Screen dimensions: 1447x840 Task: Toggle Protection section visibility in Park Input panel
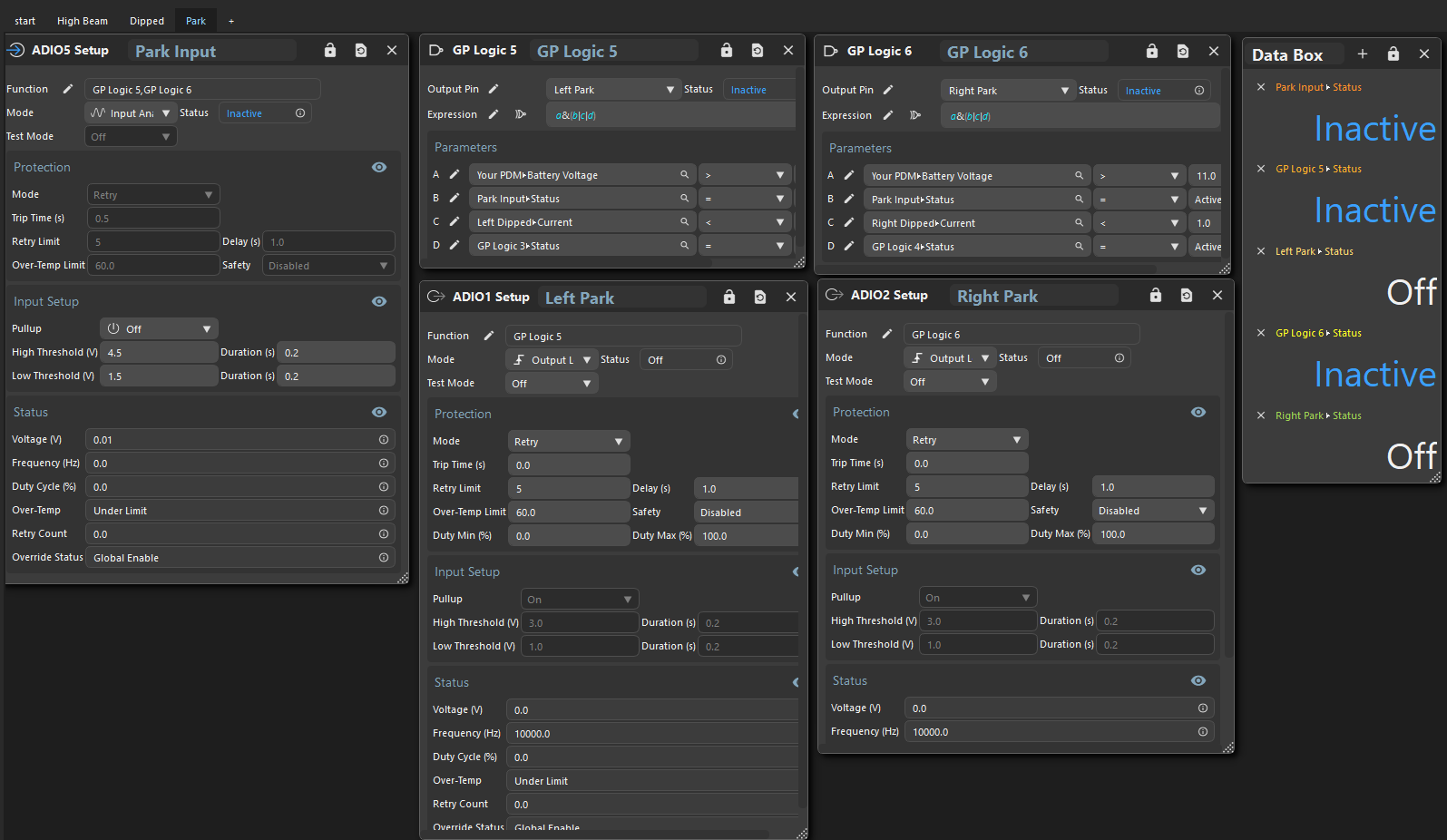(379, 167)
